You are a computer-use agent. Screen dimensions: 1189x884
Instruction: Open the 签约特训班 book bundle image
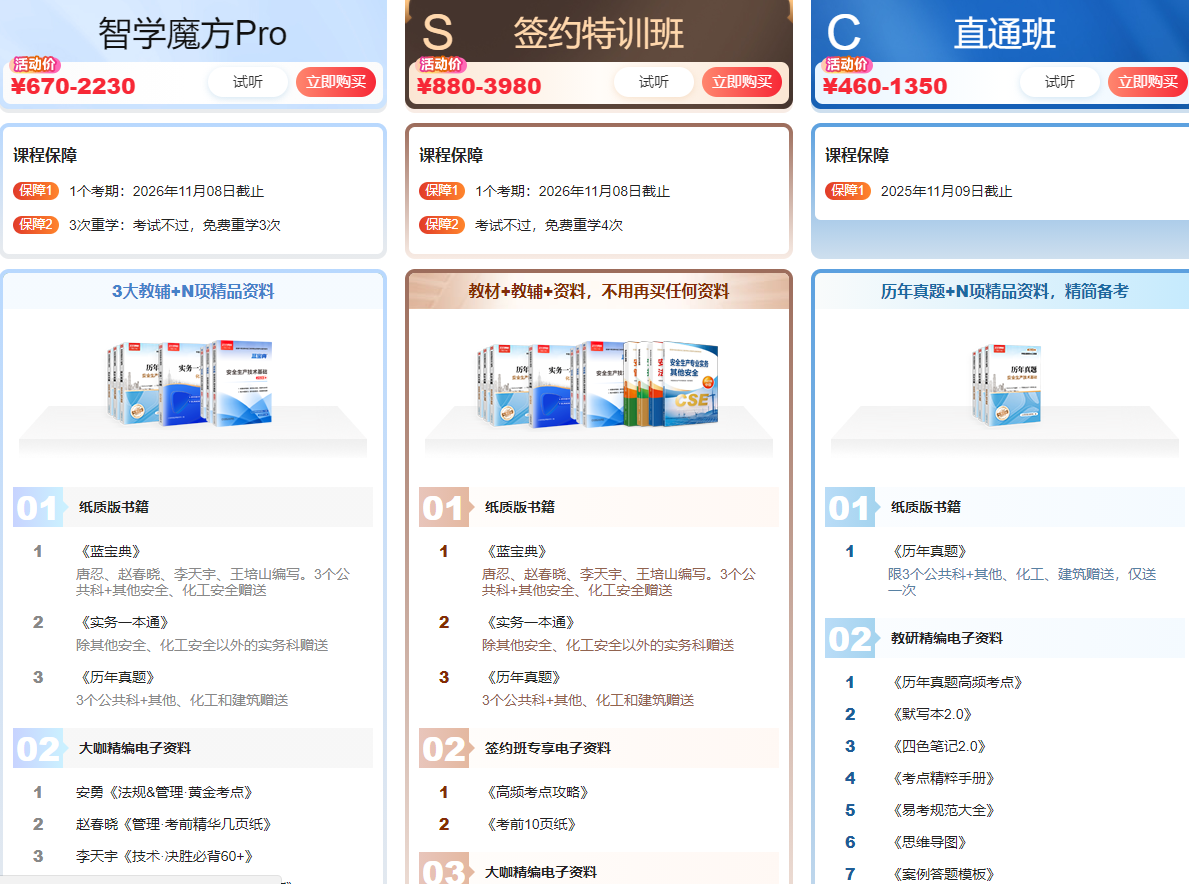pos(598,384)
